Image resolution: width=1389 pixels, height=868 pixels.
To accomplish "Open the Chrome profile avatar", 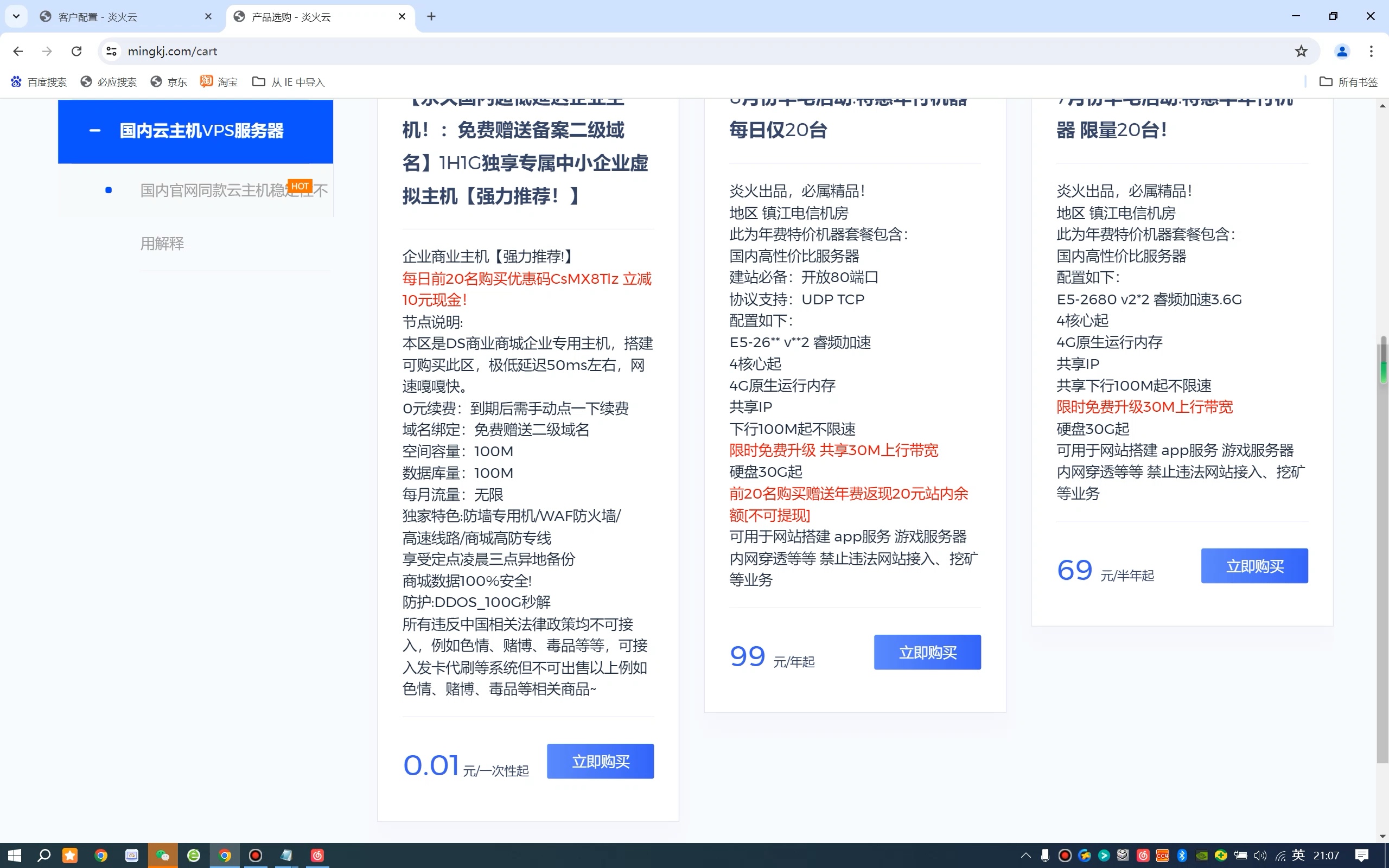I will [1341, 51].
